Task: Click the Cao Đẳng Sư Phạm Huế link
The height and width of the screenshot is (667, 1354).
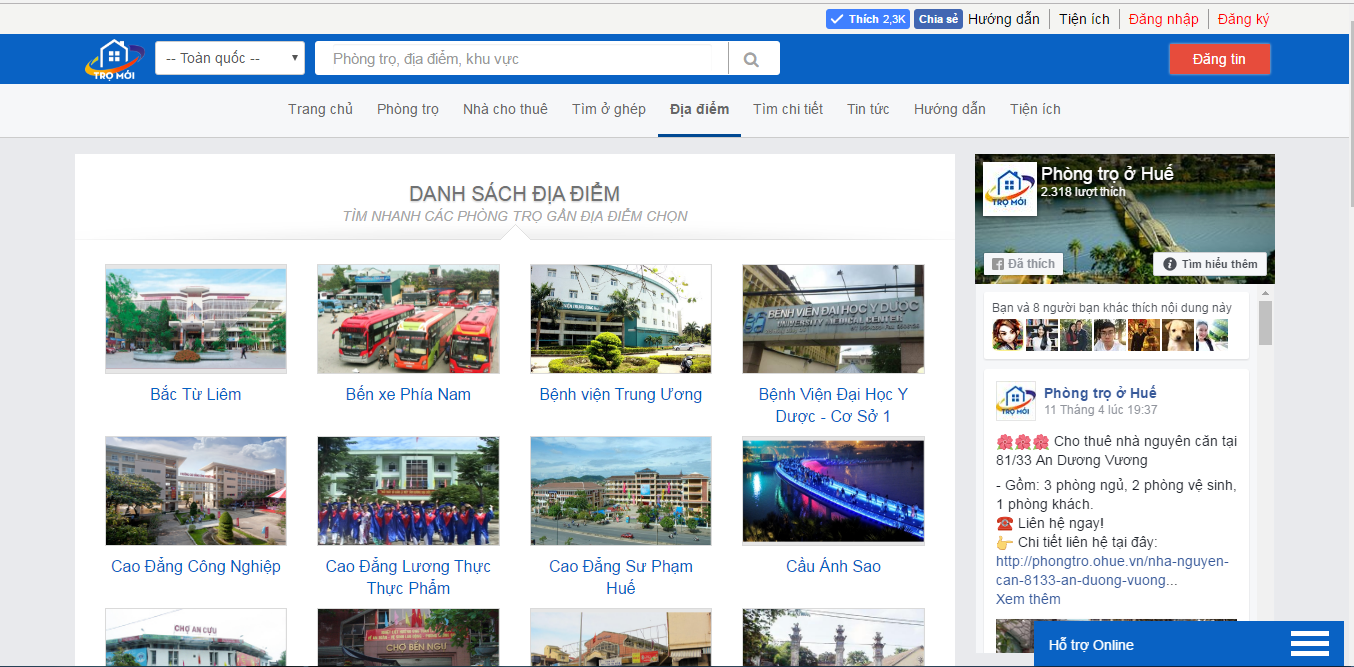Action: 621,577
